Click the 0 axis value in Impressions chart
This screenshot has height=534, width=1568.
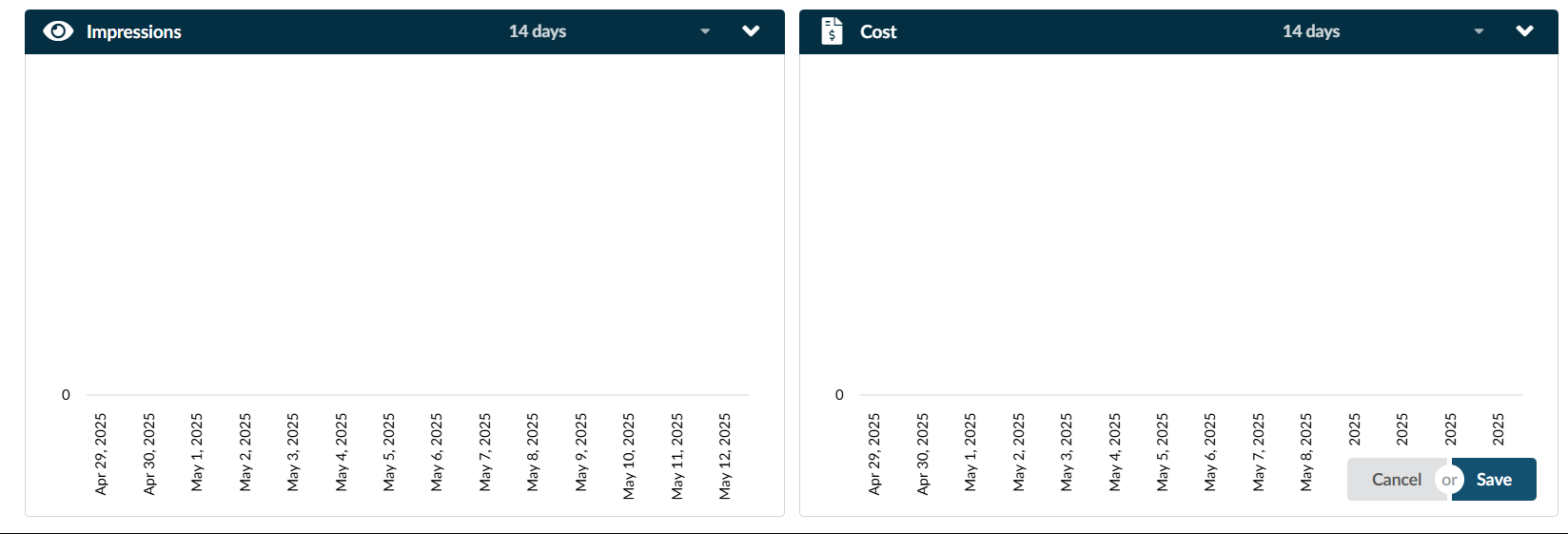pyautogui.click(x=66, y=394)
